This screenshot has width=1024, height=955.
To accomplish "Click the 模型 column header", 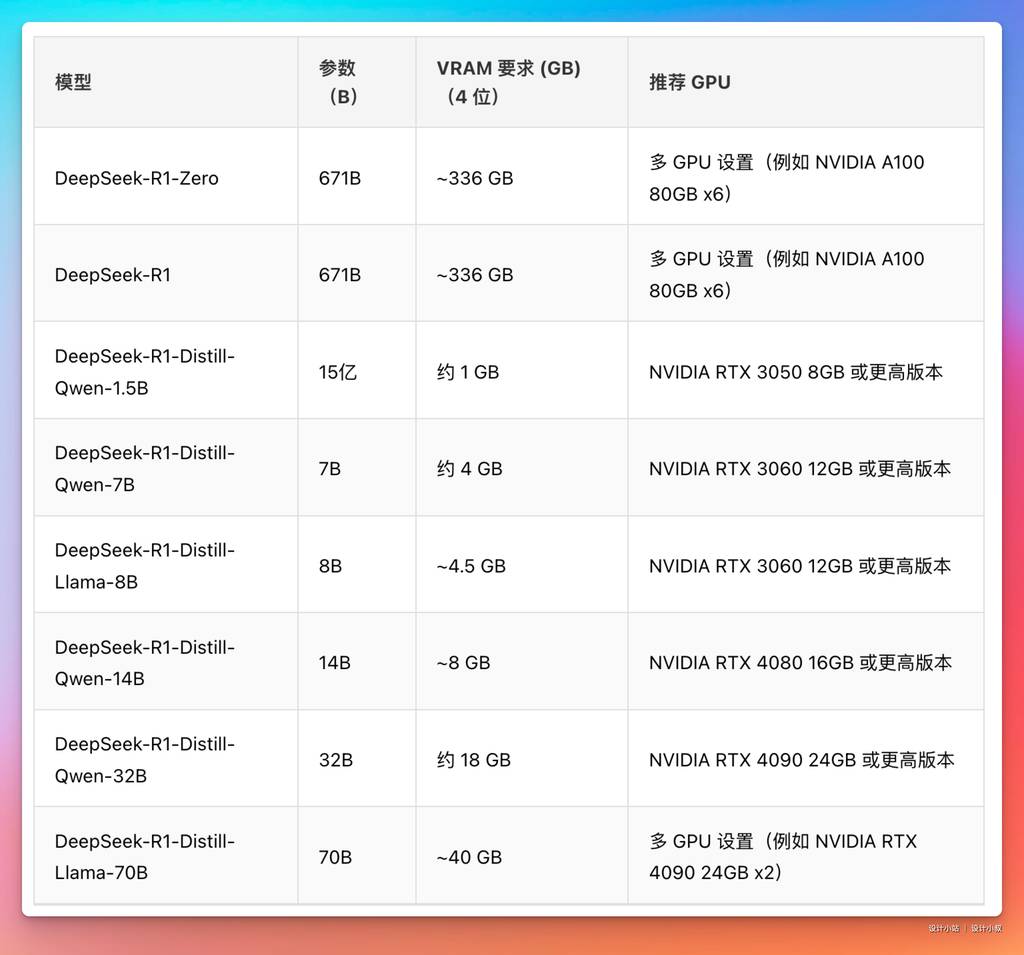I will [x=73, y=82].
